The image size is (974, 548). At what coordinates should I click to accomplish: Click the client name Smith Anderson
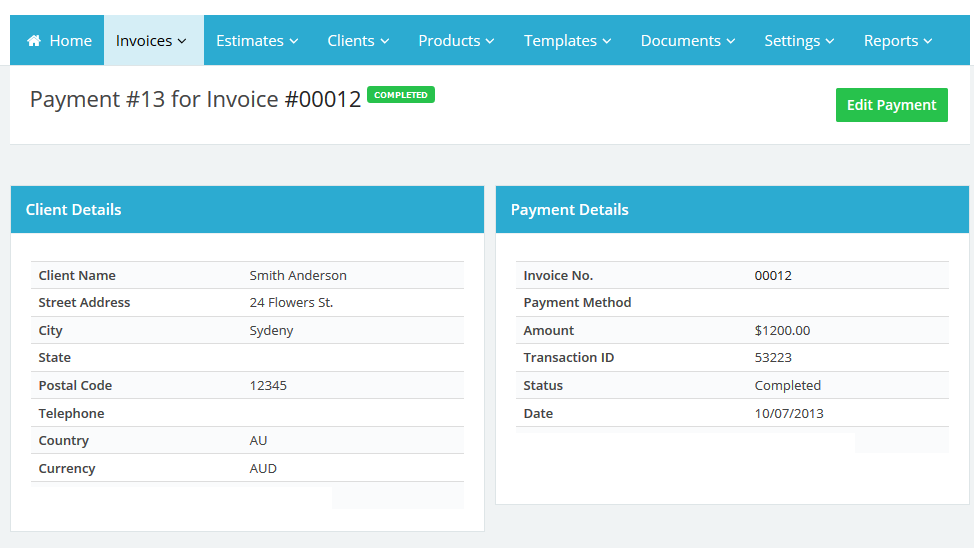[x=298, y=276]
